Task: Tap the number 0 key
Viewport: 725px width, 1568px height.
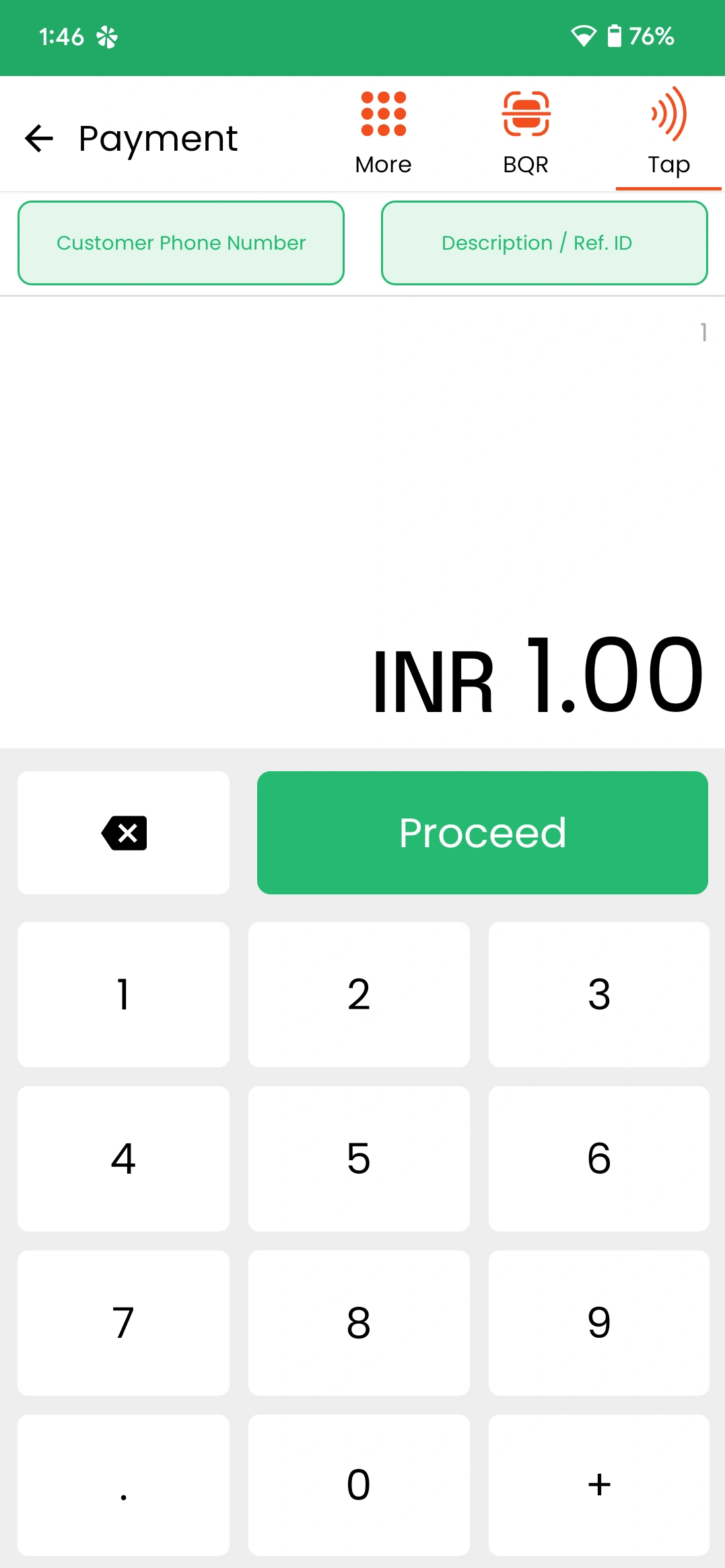Action: point(358,1484)
